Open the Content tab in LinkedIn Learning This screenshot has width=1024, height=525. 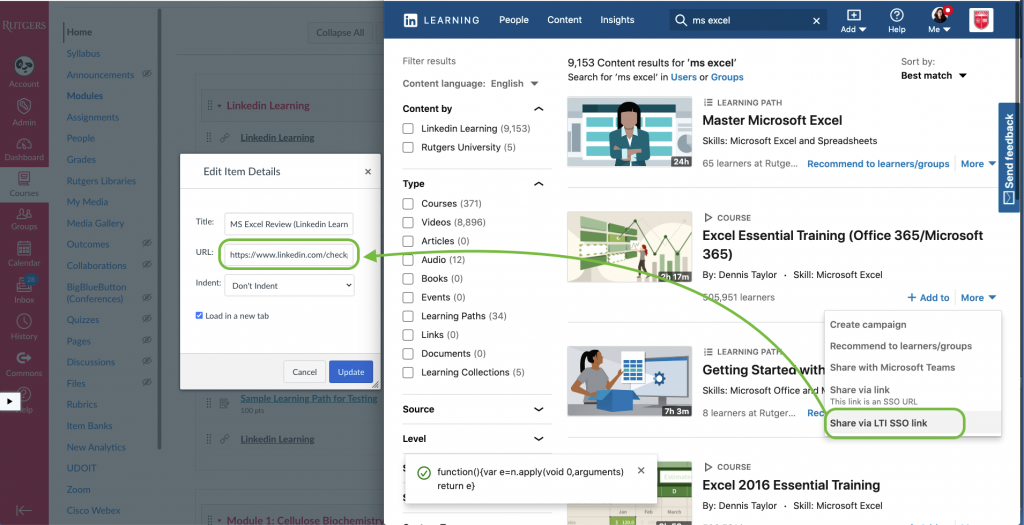point(564,20)
